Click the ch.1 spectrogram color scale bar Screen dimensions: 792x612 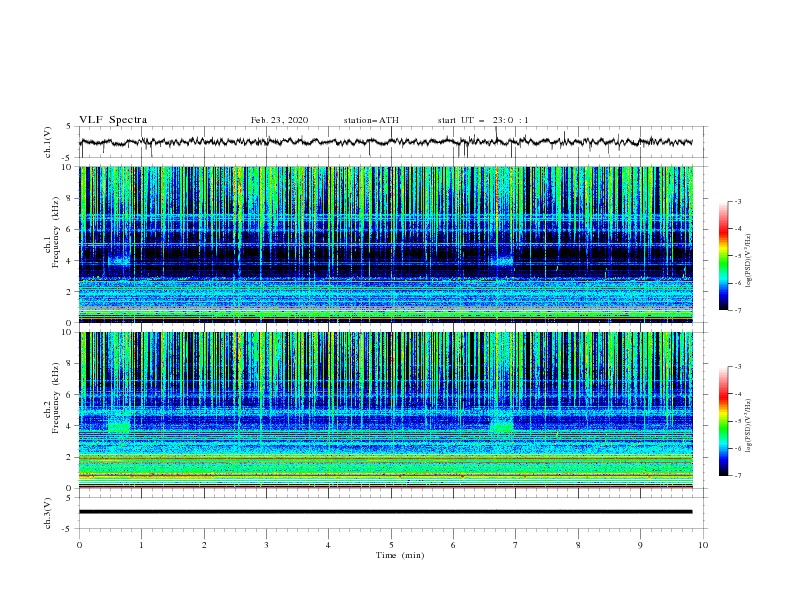pyautogui.click(x=723, y=256)
